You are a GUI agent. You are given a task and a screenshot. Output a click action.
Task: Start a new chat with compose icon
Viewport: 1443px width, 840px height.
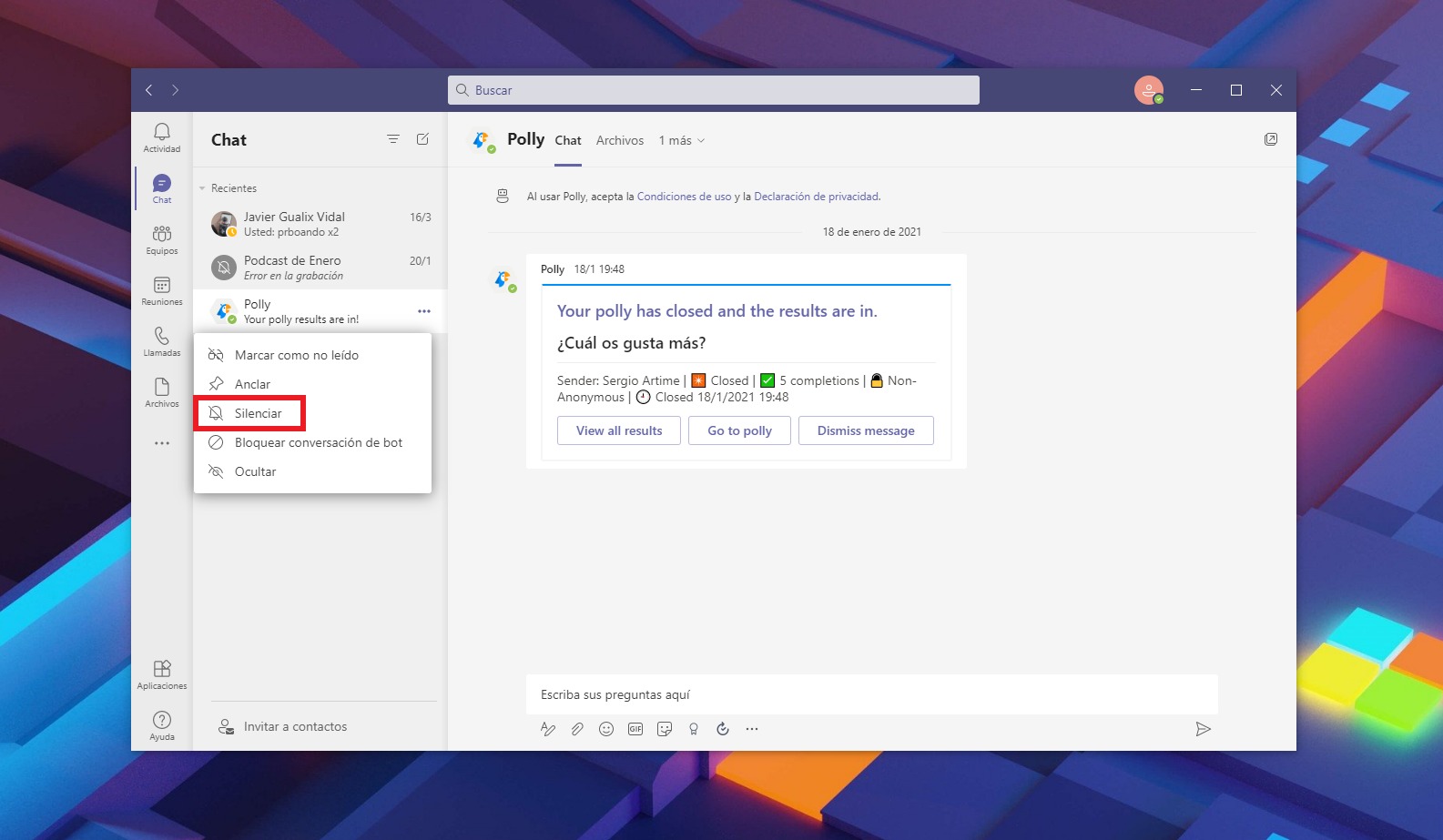[422, 139]
